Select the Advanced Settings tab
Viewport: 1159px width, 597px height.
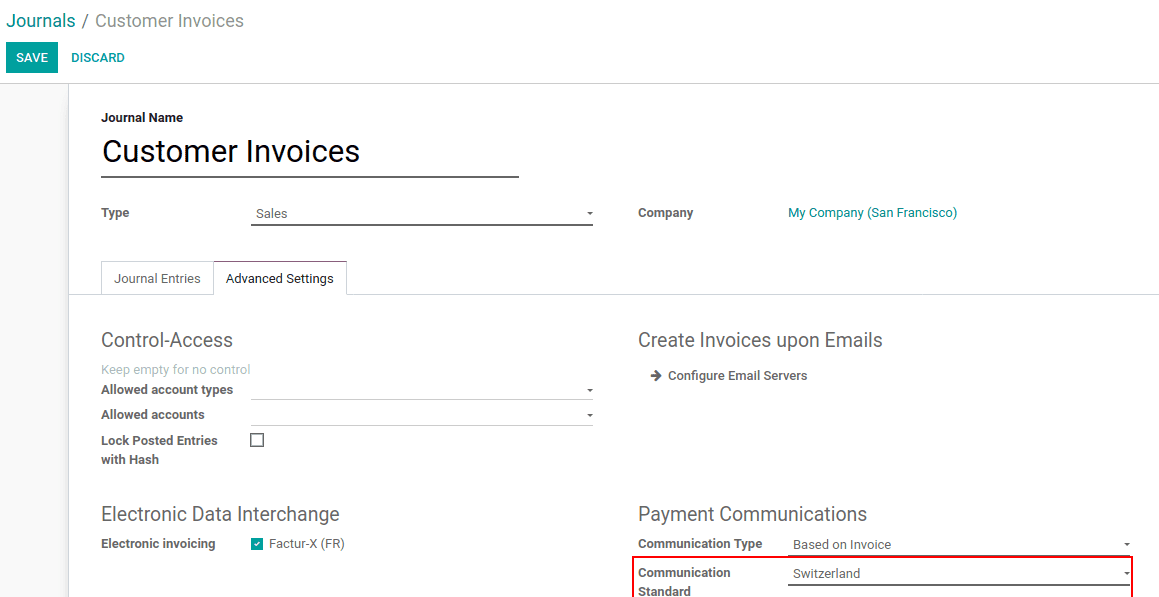click(279, 279)
